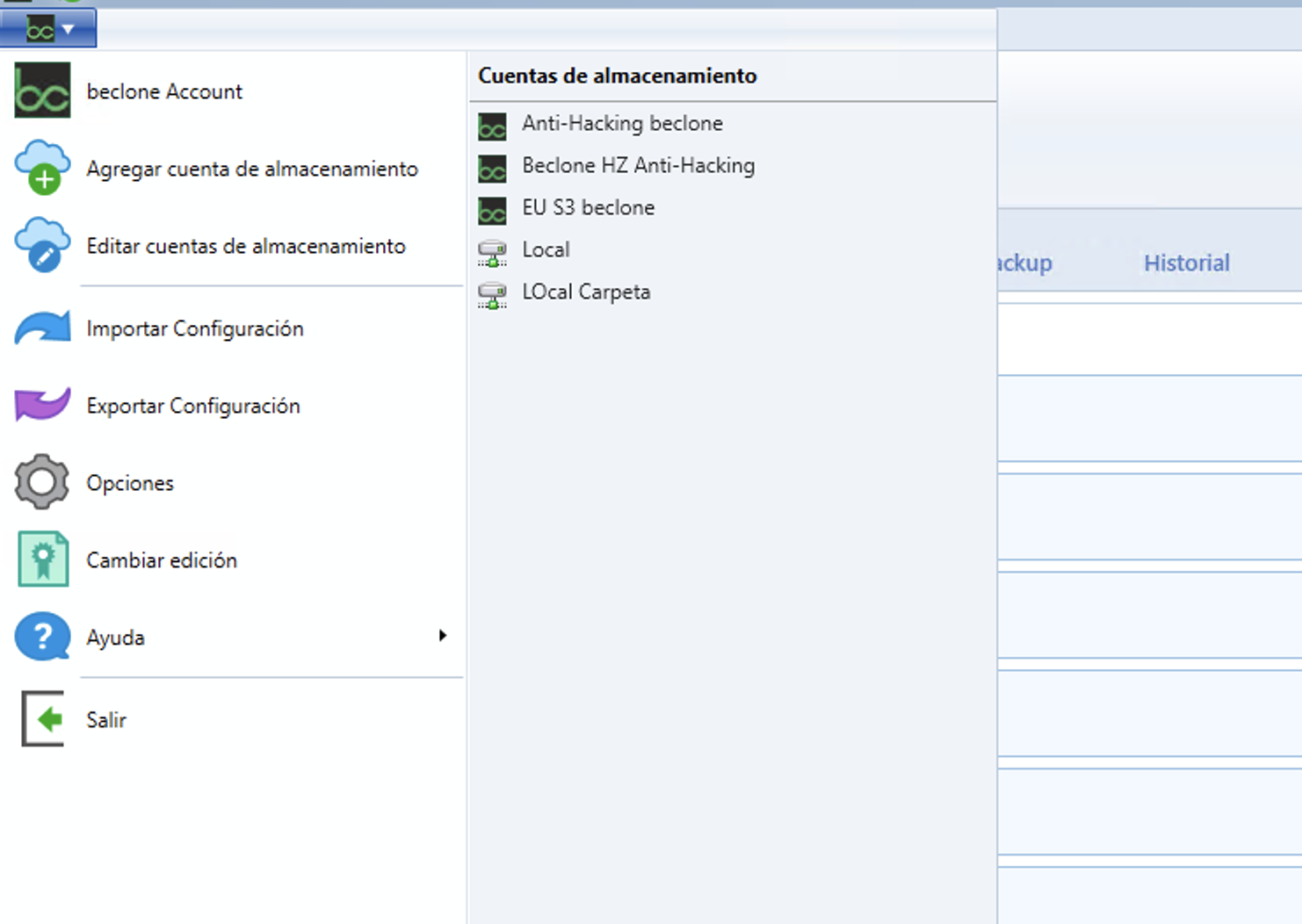1302x924 pixels.
Task: Open the beclone application menu button
Action: tap(47, 29)
